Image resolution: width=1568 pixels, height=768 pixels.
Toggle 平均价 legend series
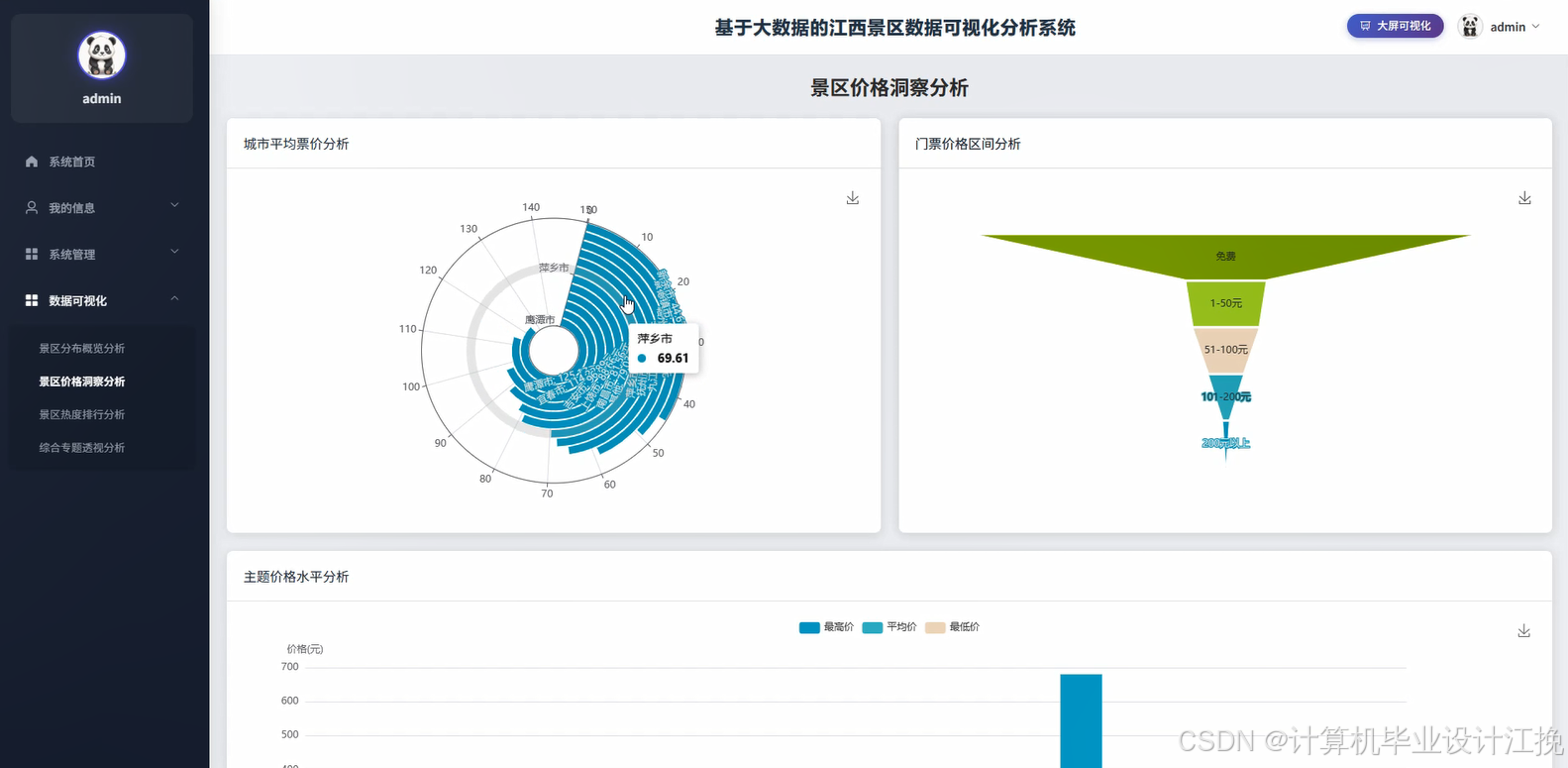click(889, 627)
